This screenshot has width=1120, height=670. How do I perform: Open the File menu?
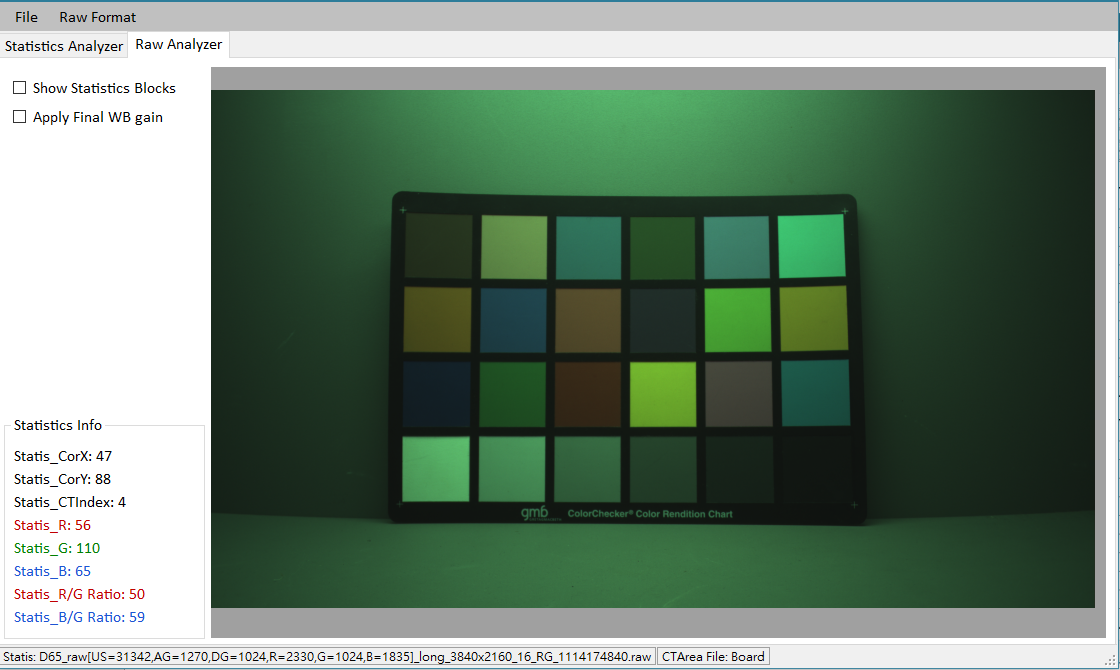25,17
